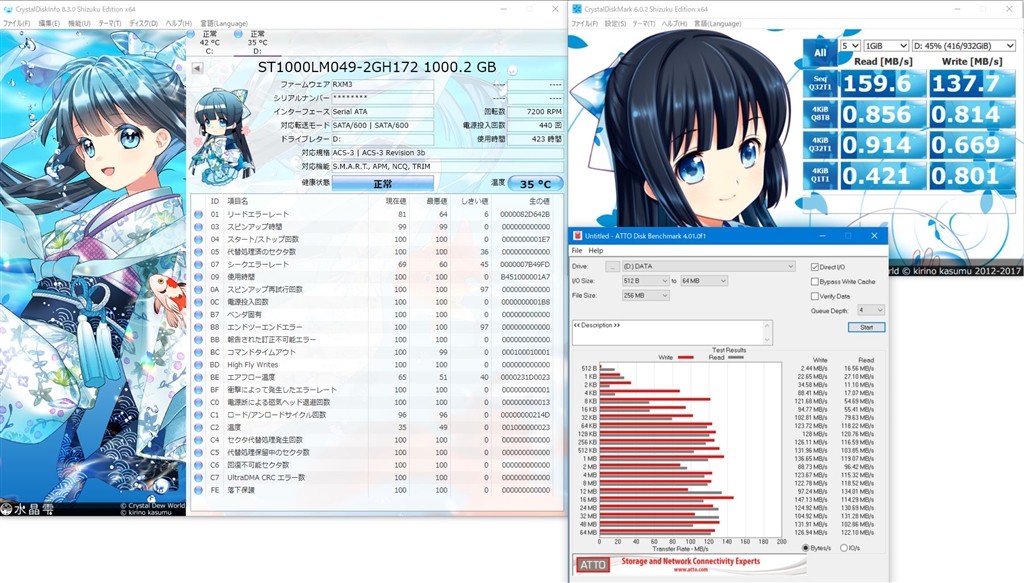Click status circle for スタート/ストップ回数 row

pos(199,239)
